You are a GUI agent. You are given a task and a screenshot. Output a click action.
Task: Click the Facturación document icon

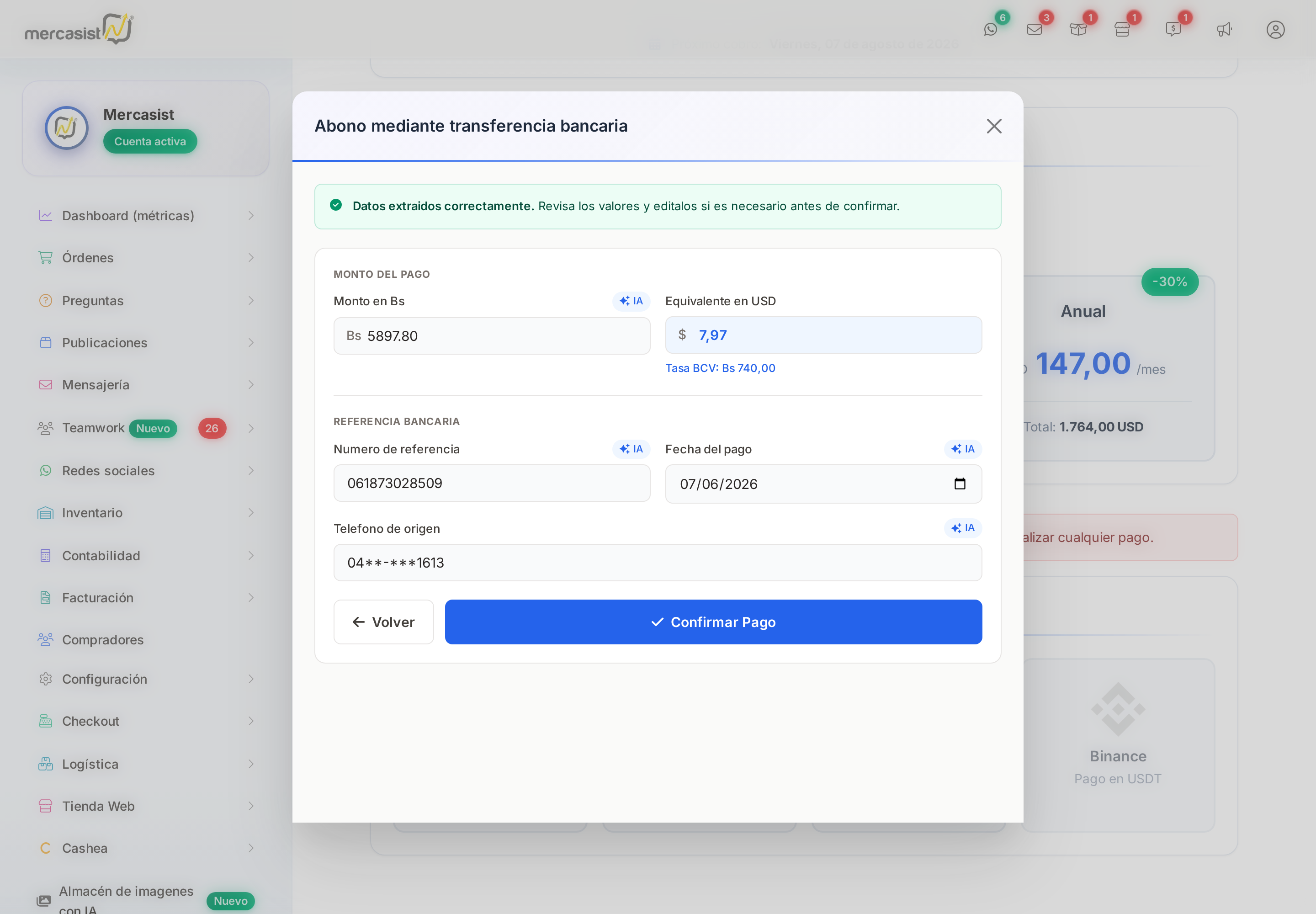tap(45, 597)
